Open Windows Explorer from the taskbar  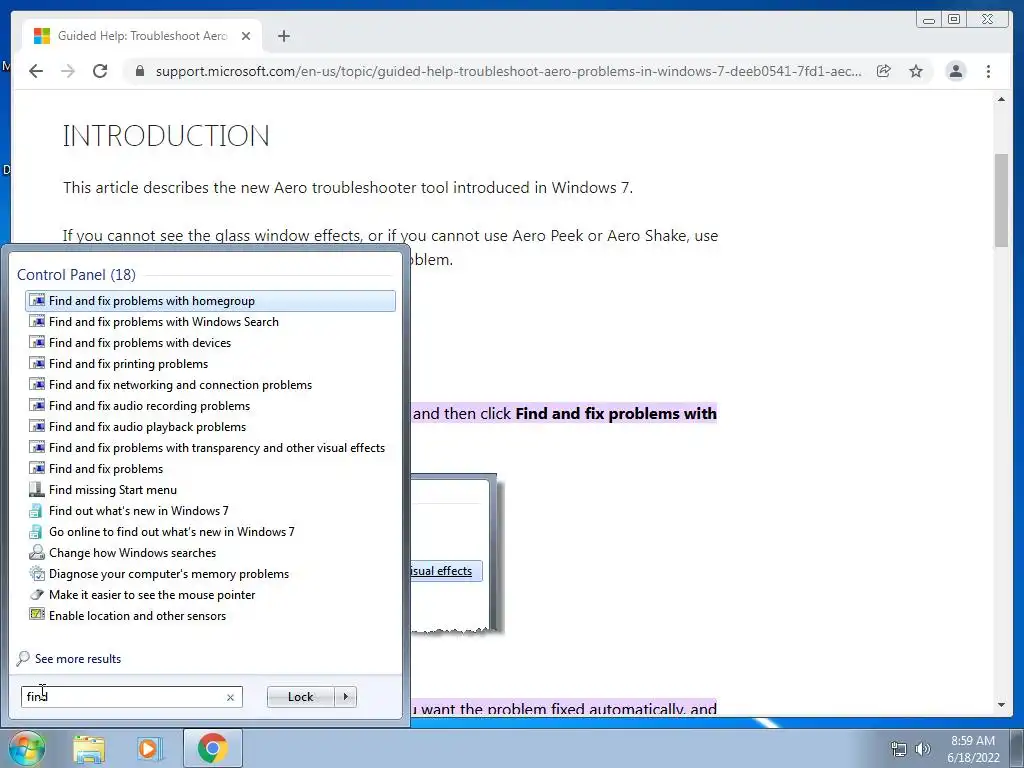89,748
